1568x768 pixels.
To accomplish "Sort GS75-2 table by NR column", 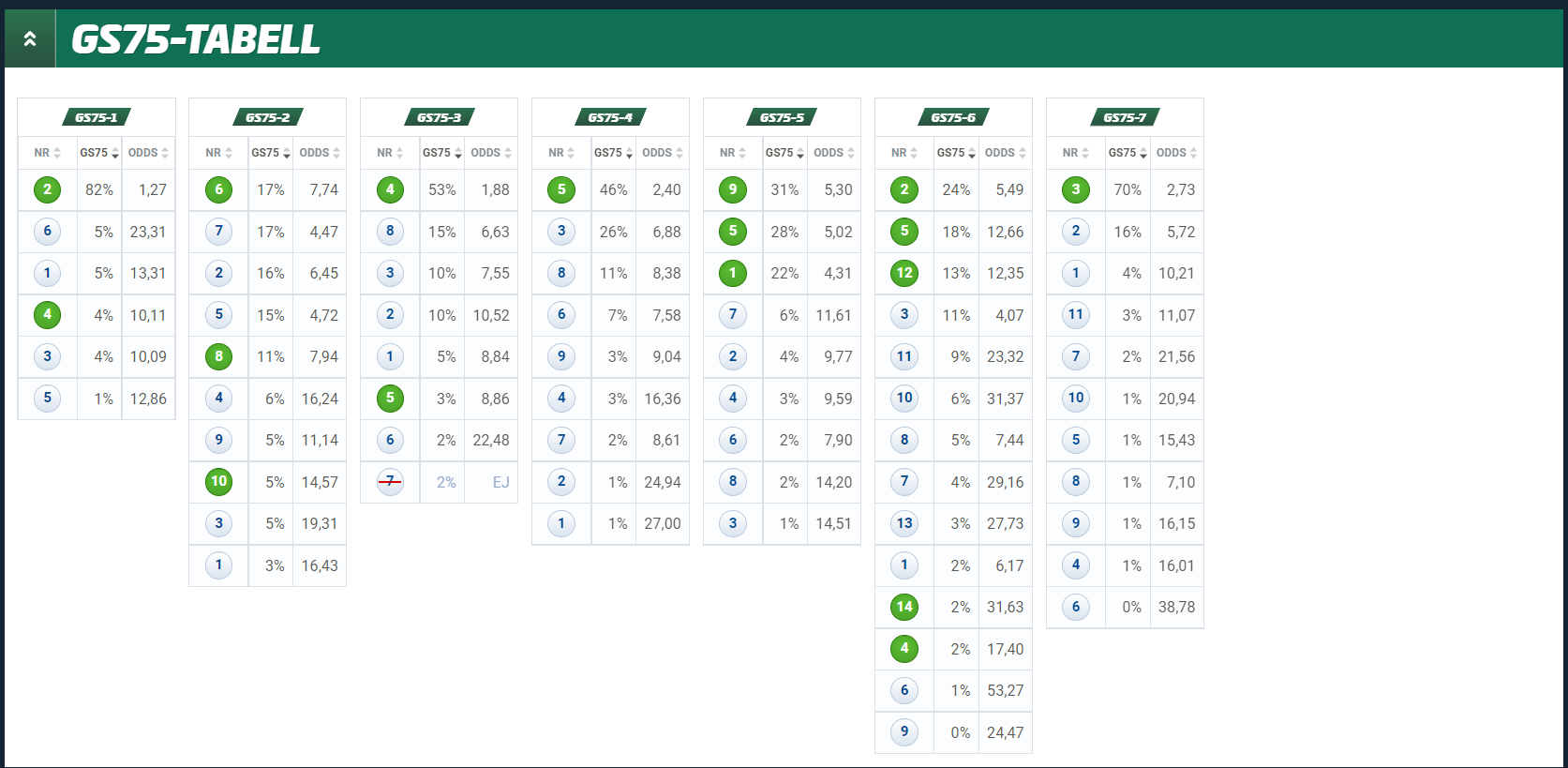I will [219, 153].
